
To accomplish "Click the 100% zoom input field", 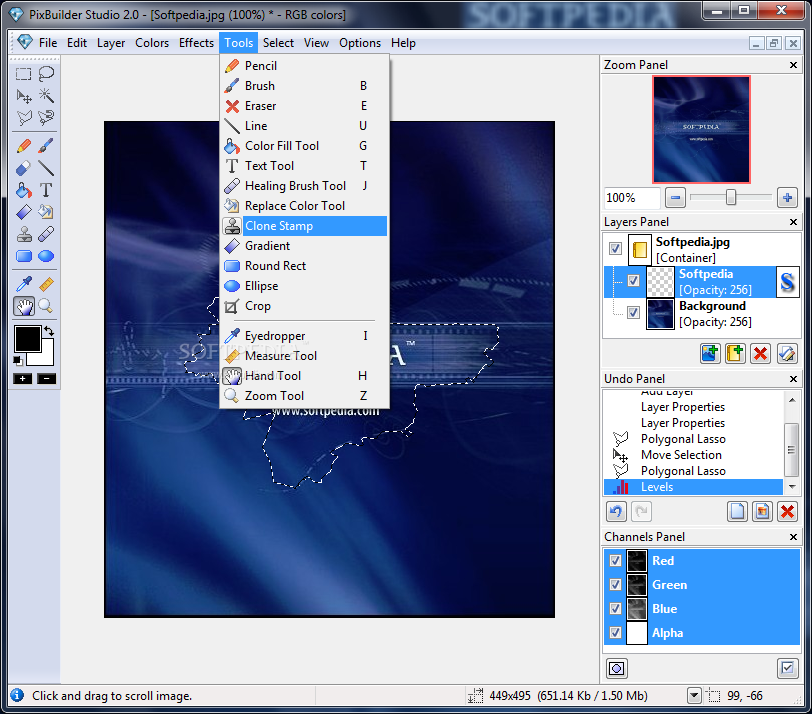I will click(631, 198).
